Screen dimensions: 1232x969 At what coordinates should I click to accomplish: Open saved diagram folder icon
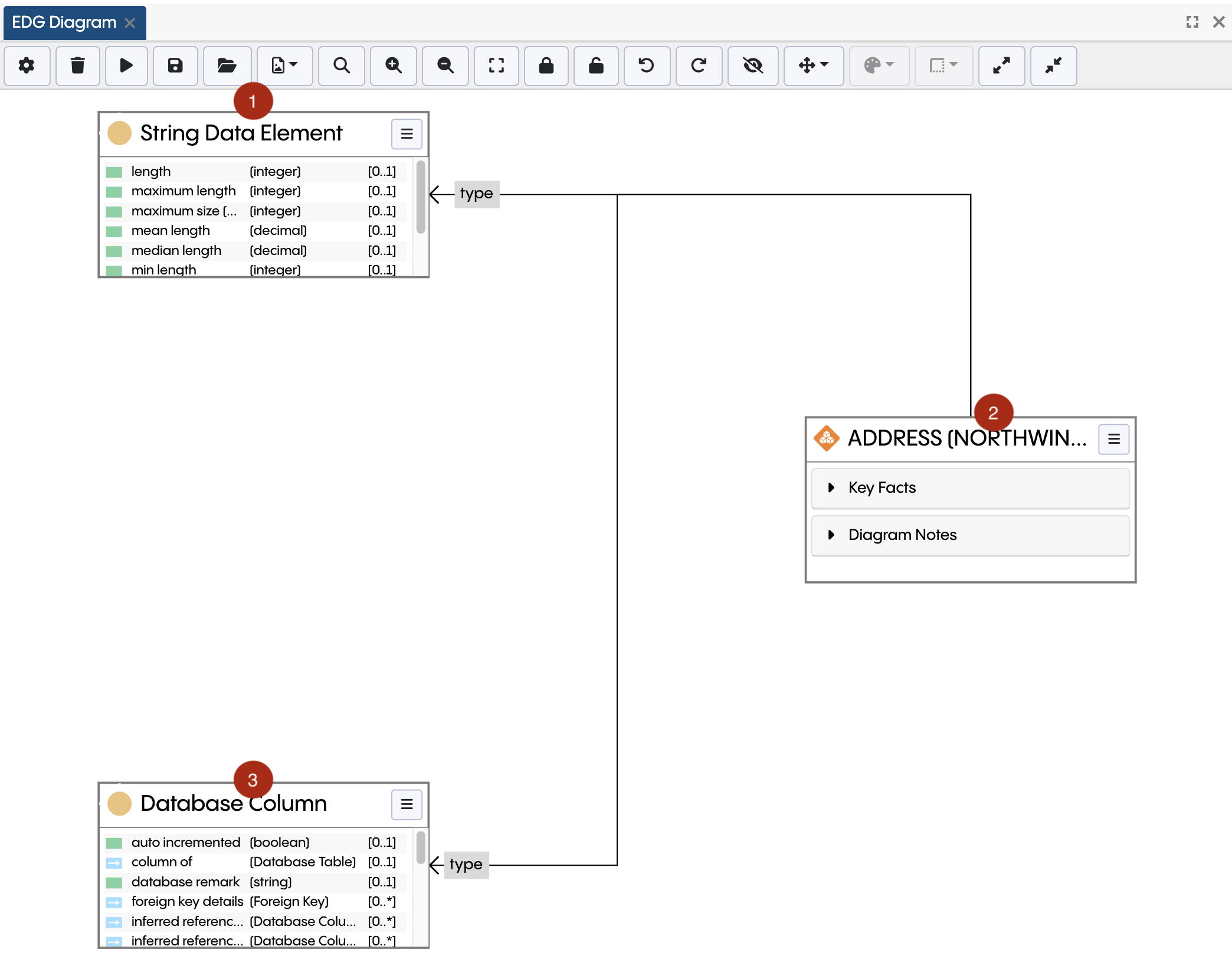tap(227, 66)
